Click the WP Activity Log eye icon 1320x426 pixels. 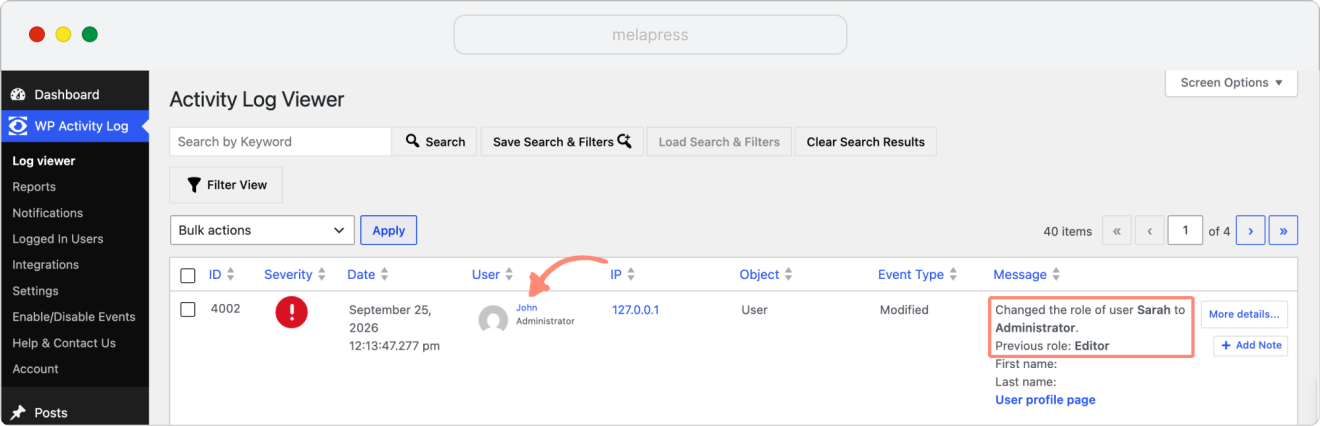click(18, 126)
